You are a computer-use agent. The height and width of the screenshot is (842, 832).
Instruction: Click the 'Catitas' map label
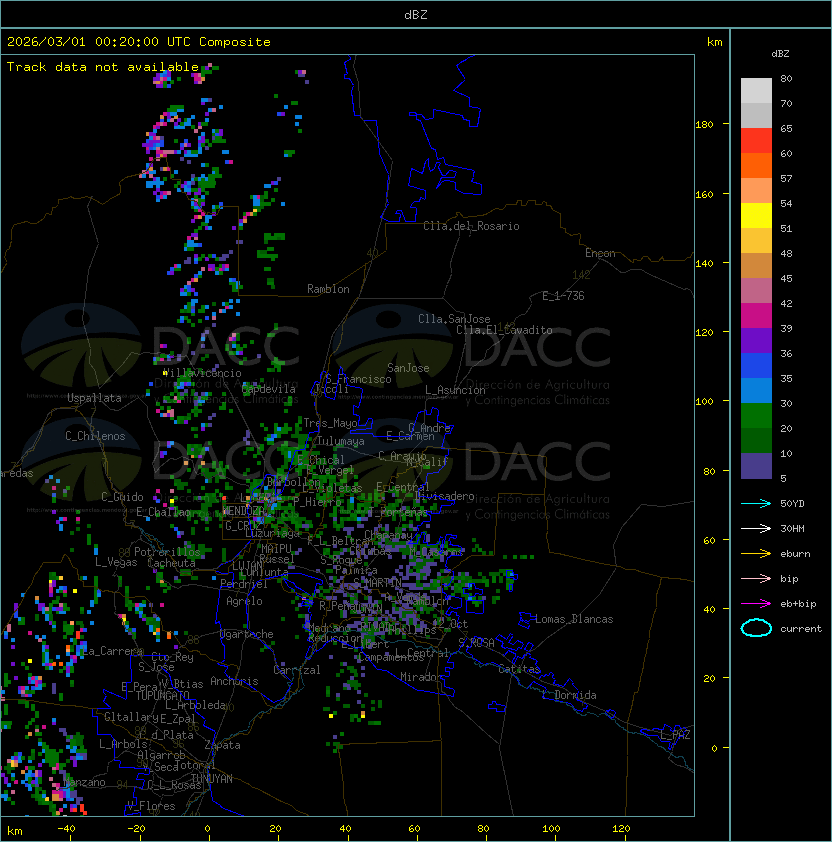coord(519,669)
